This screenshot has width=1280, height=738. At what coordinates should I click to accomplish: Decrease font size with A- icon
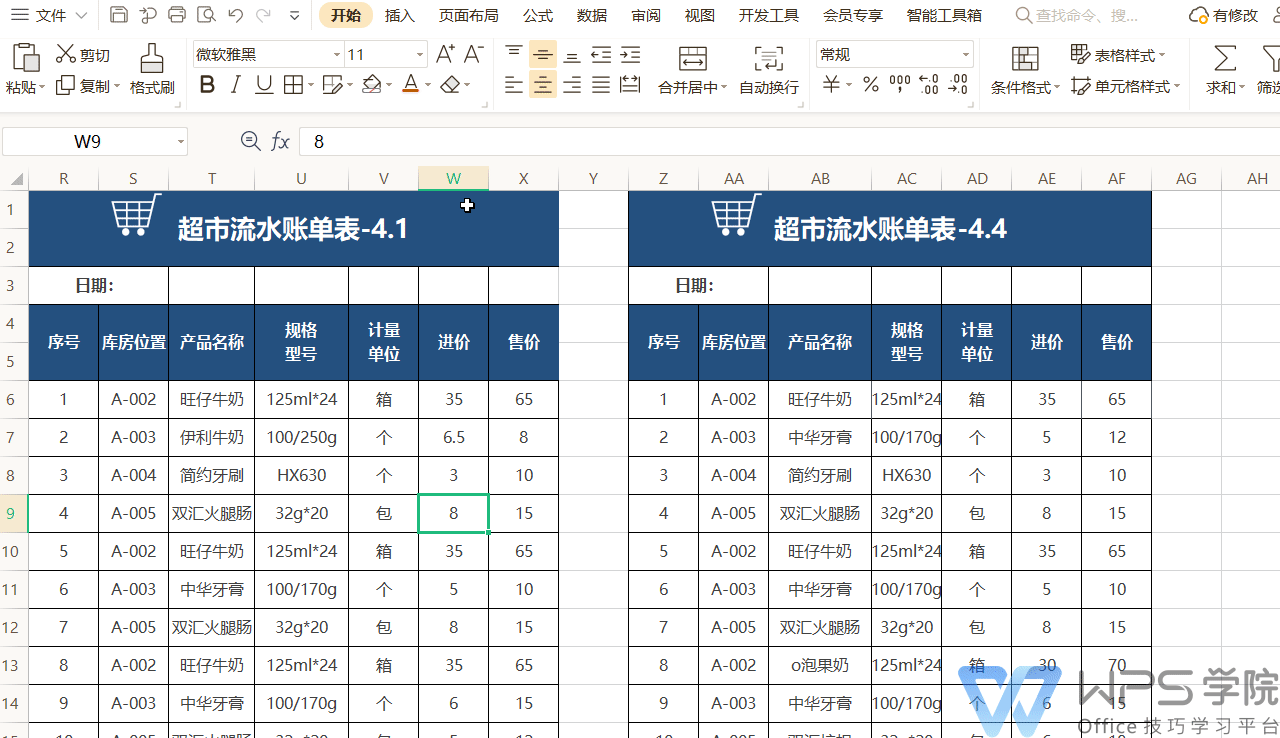474,54
